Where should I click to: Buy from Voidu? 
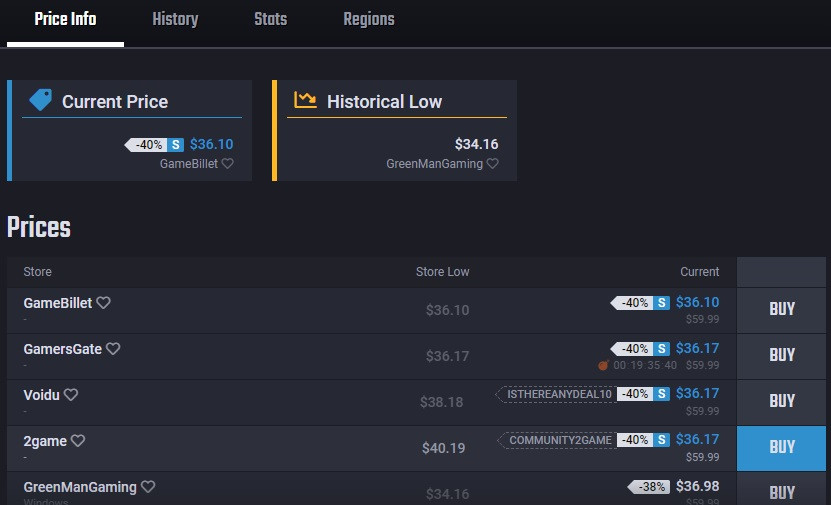pyautogui.click(x=781, y=402)
